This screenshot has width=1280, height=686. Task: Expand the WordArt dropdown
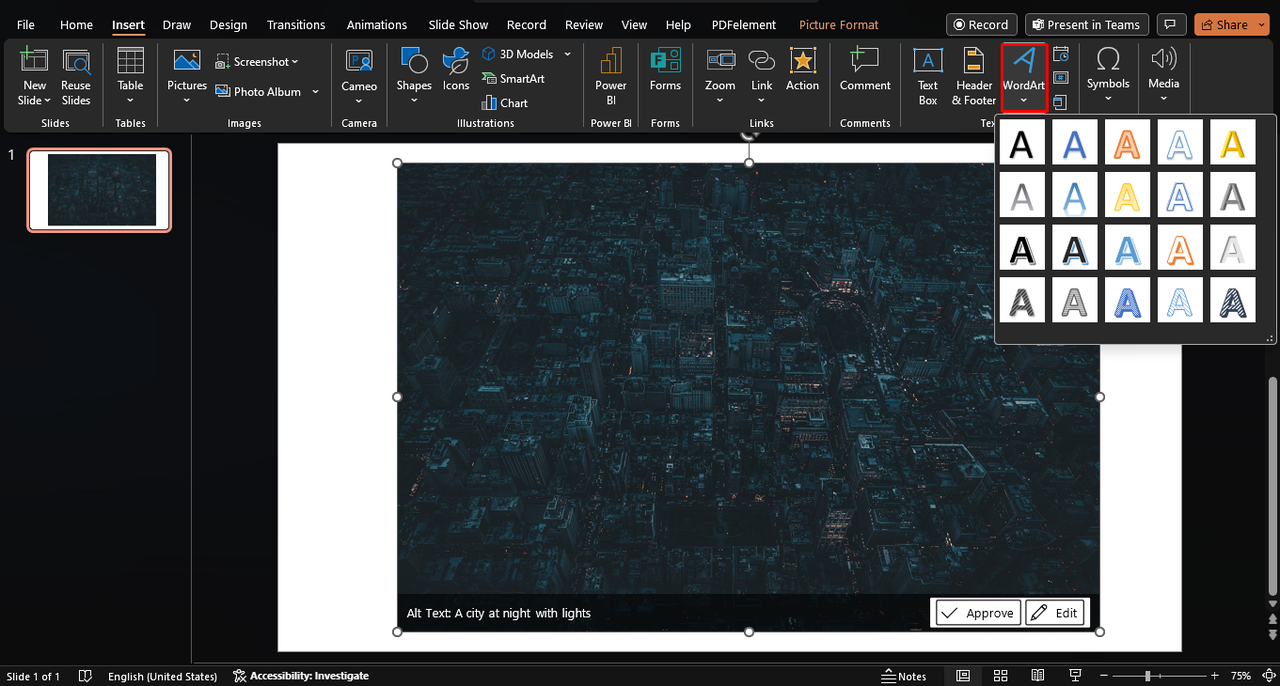(x=1024, y=99)
